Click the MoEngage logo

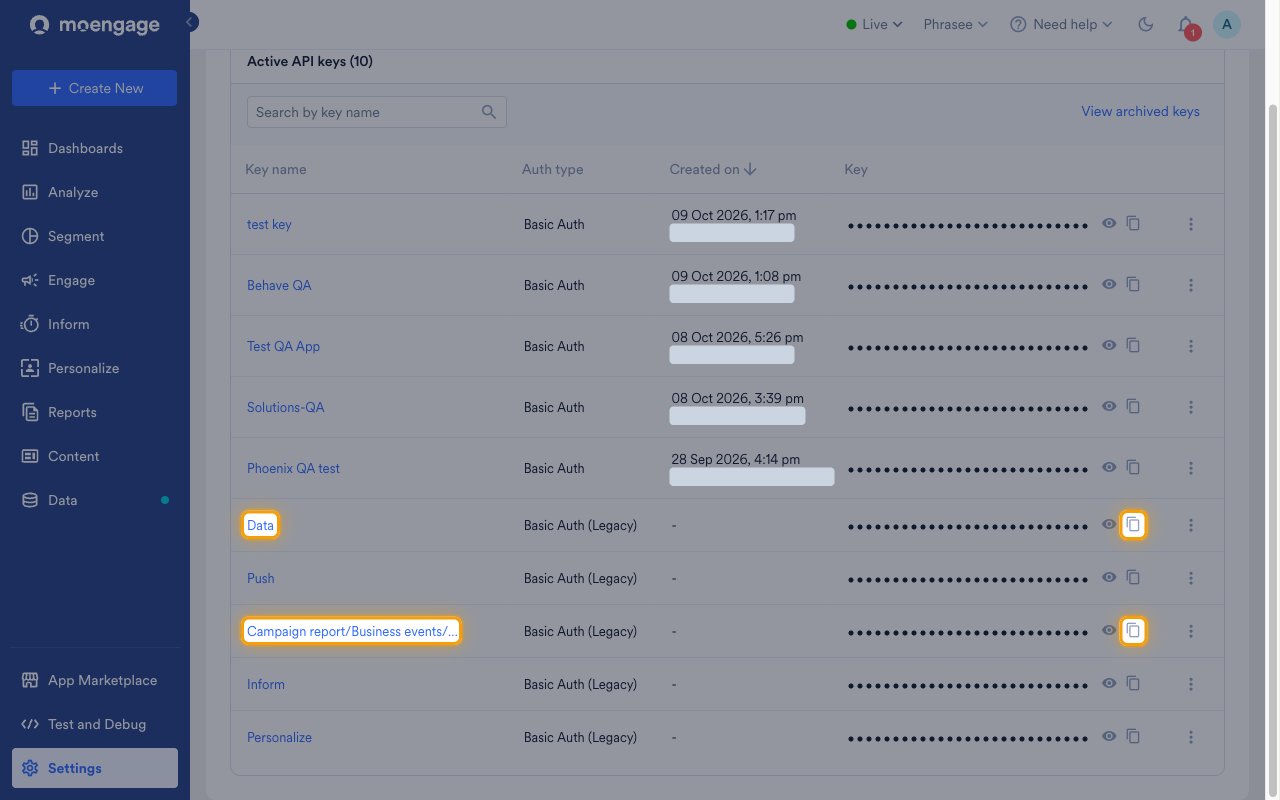[95, 25]
